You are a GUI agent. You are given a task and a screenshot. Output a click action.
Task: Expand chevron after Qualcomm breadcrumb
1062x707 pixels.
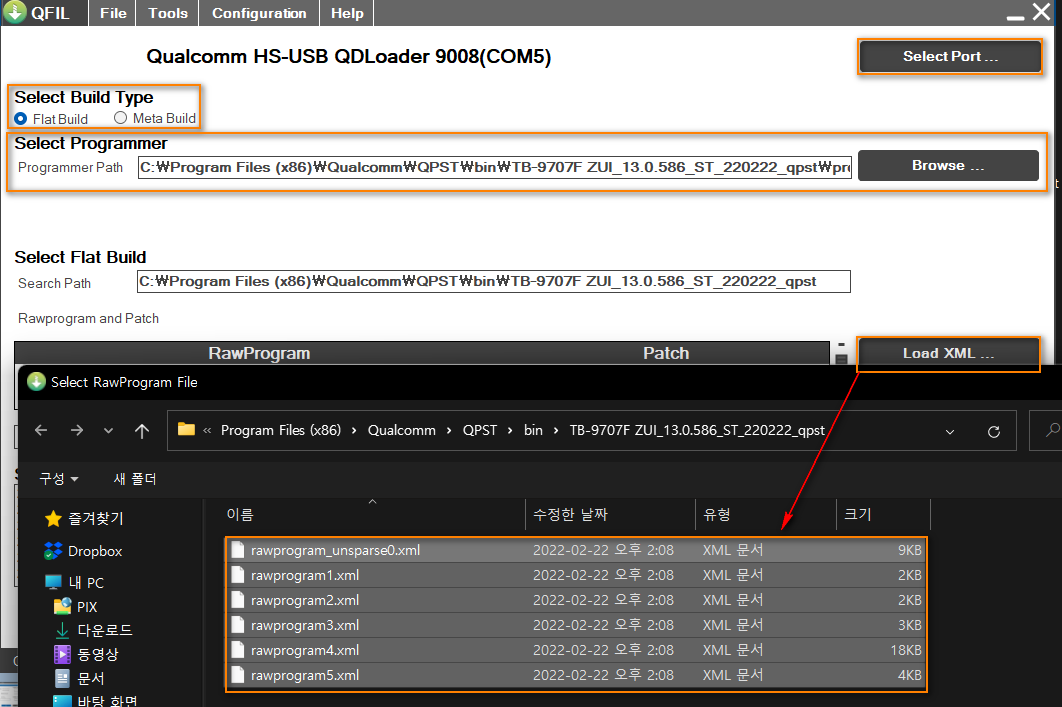pyautogui.click(x=448, y=431)
